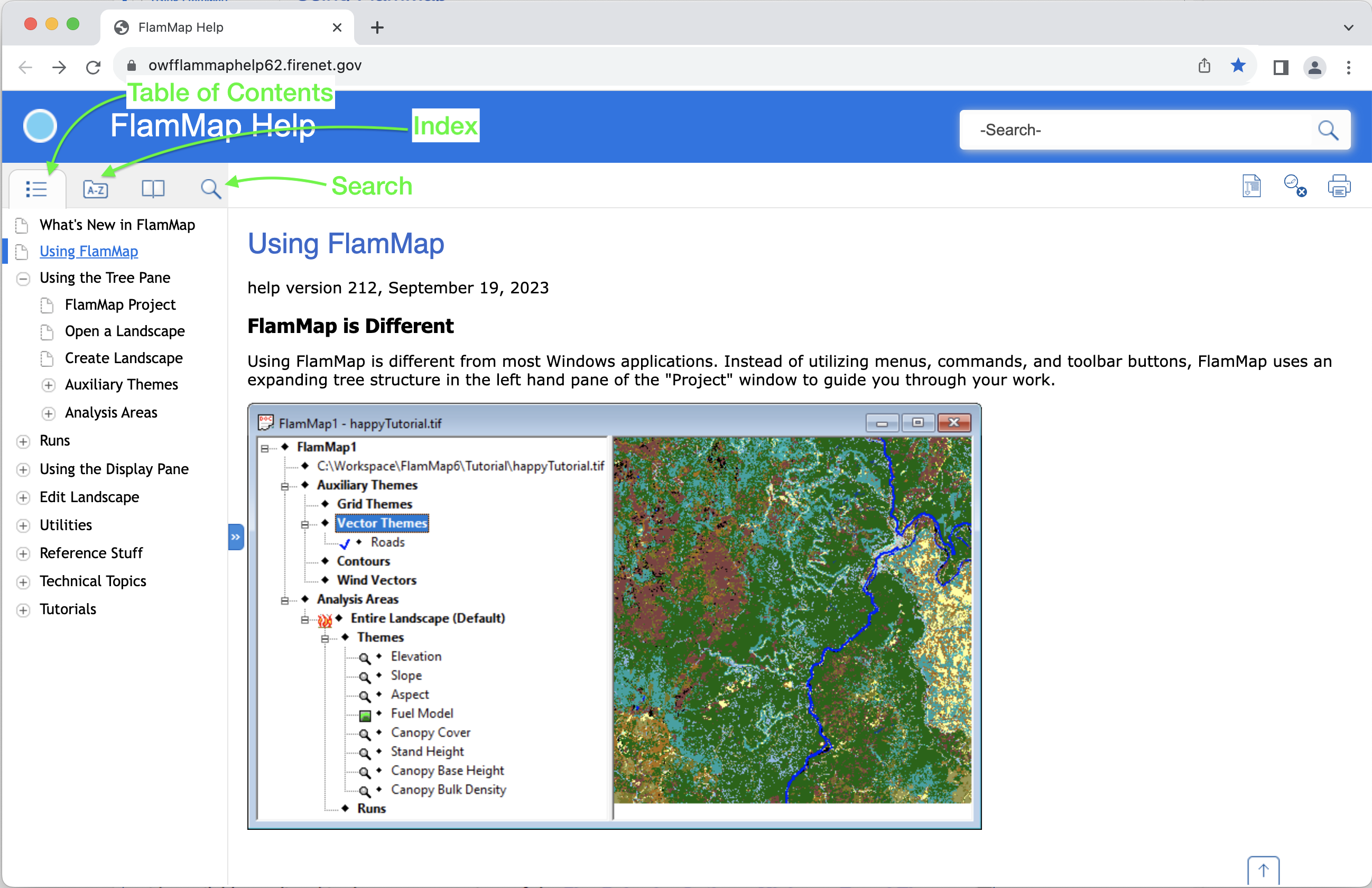Open the Create Landscape topic
Viewport: 1372px width, 888px height.
point(123,358)
